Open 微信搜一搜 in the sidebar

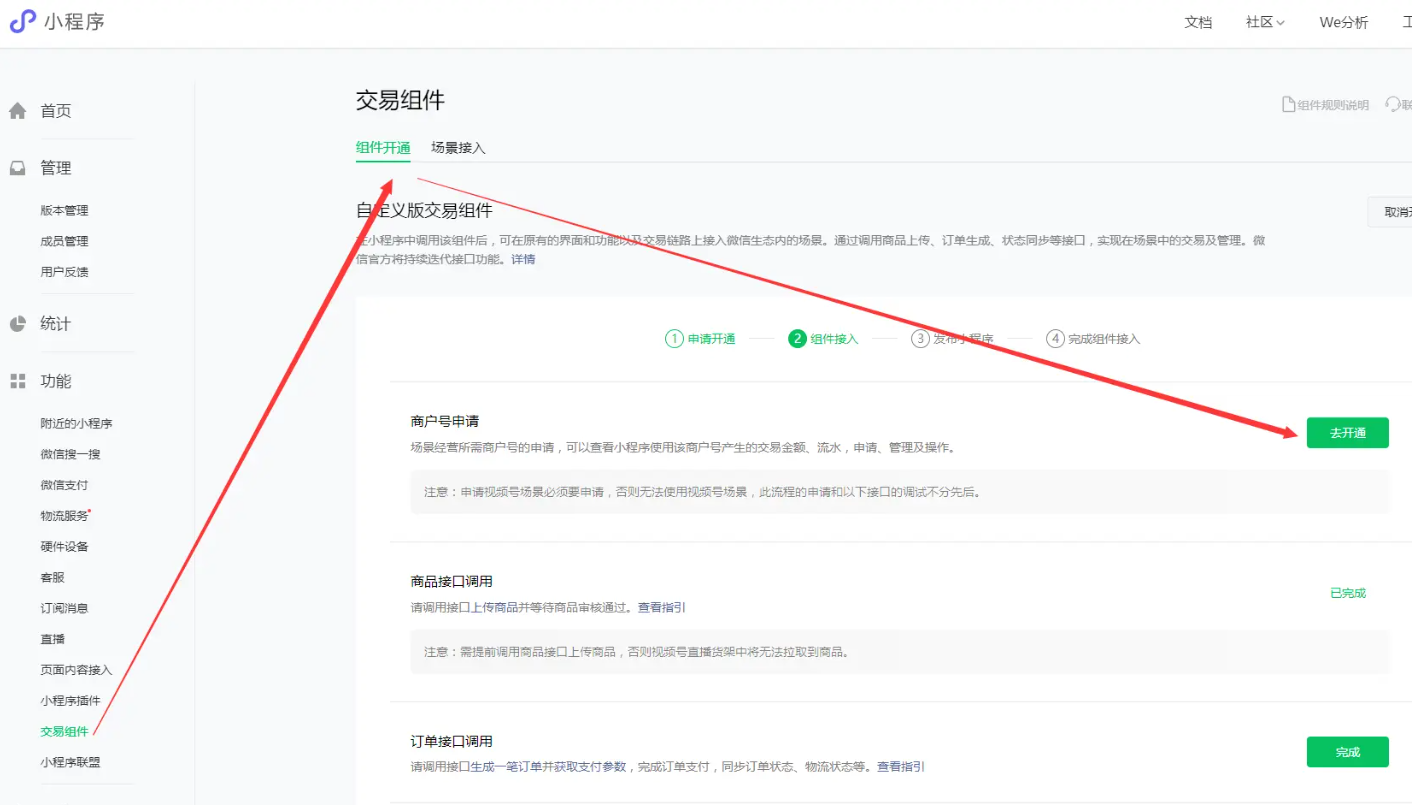(x=70, y=455)
